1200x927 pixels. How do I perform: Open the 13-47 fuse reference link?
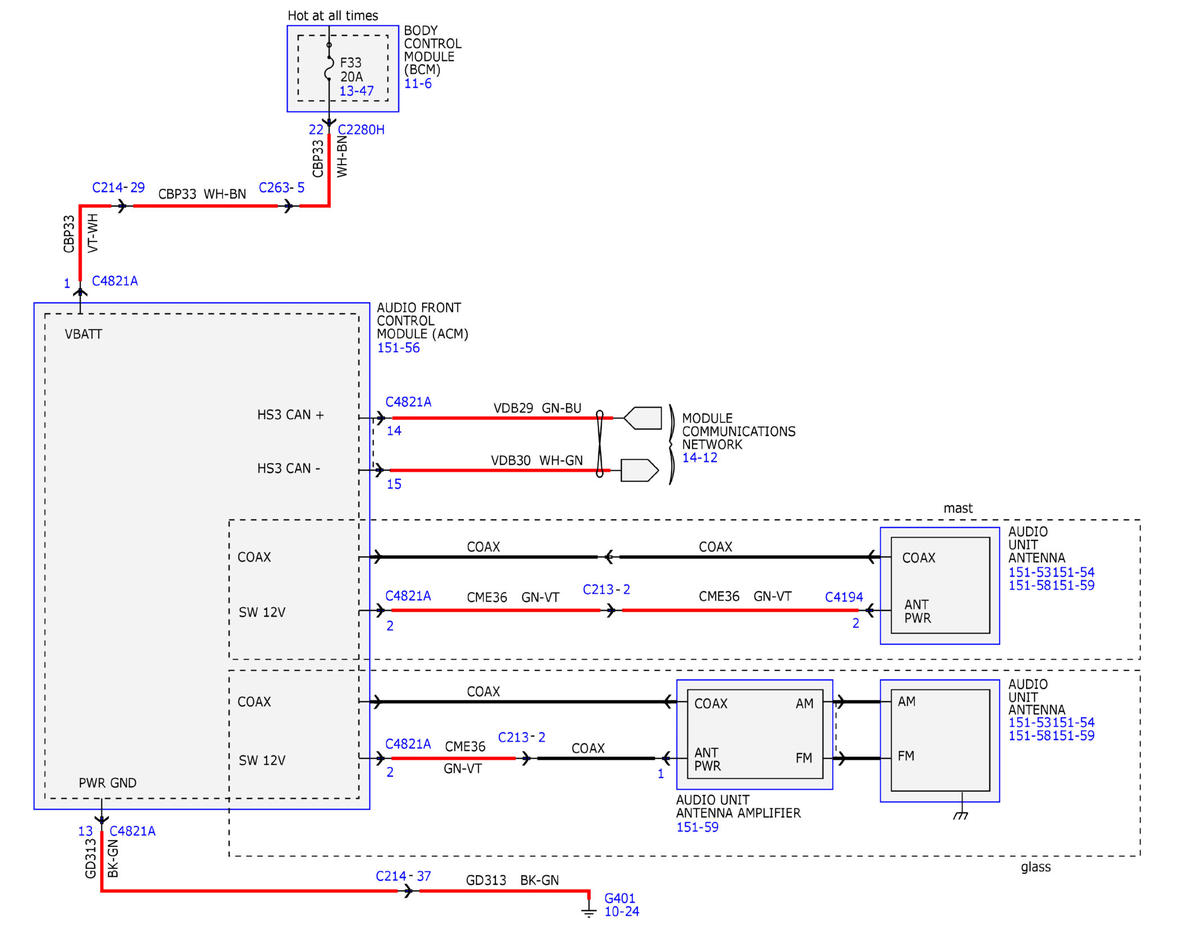click(355, 90)
